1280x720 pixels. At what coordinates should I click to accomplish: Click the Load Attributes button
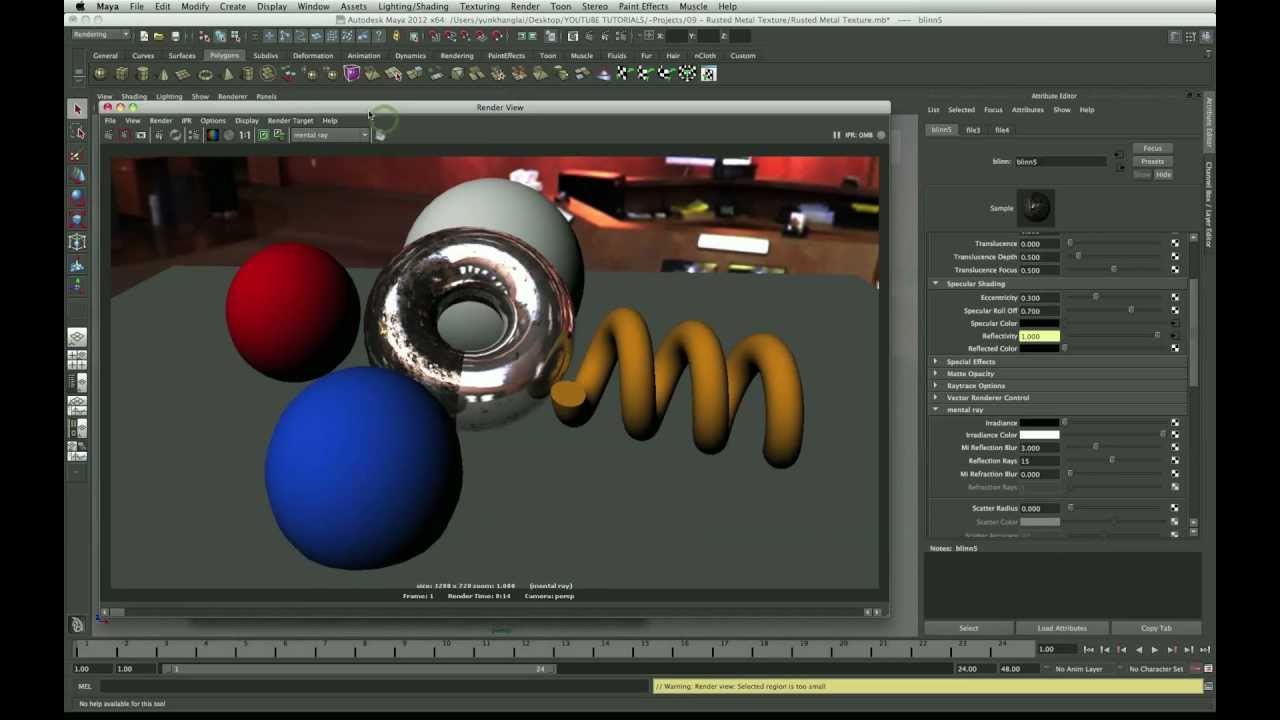tap(1062, 628)
